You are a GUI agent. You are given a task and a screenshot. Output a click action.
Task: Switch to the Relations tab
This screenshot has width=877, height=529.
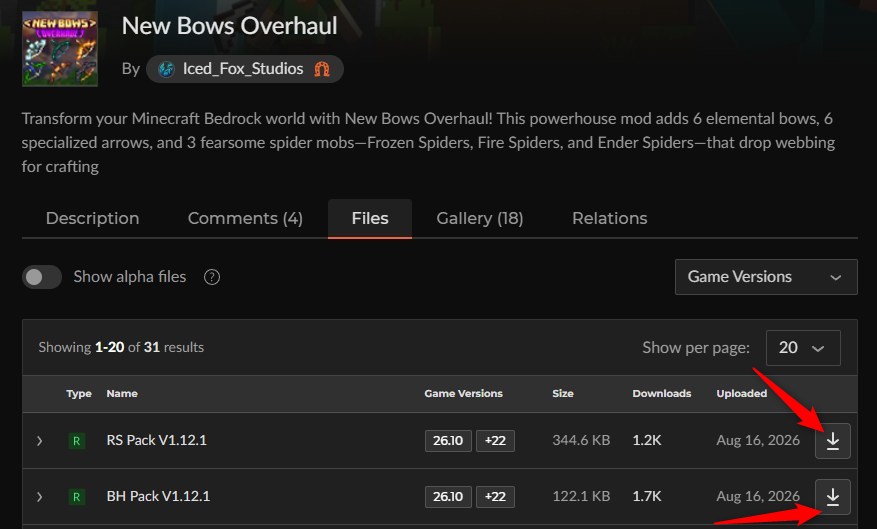point(610,219)
